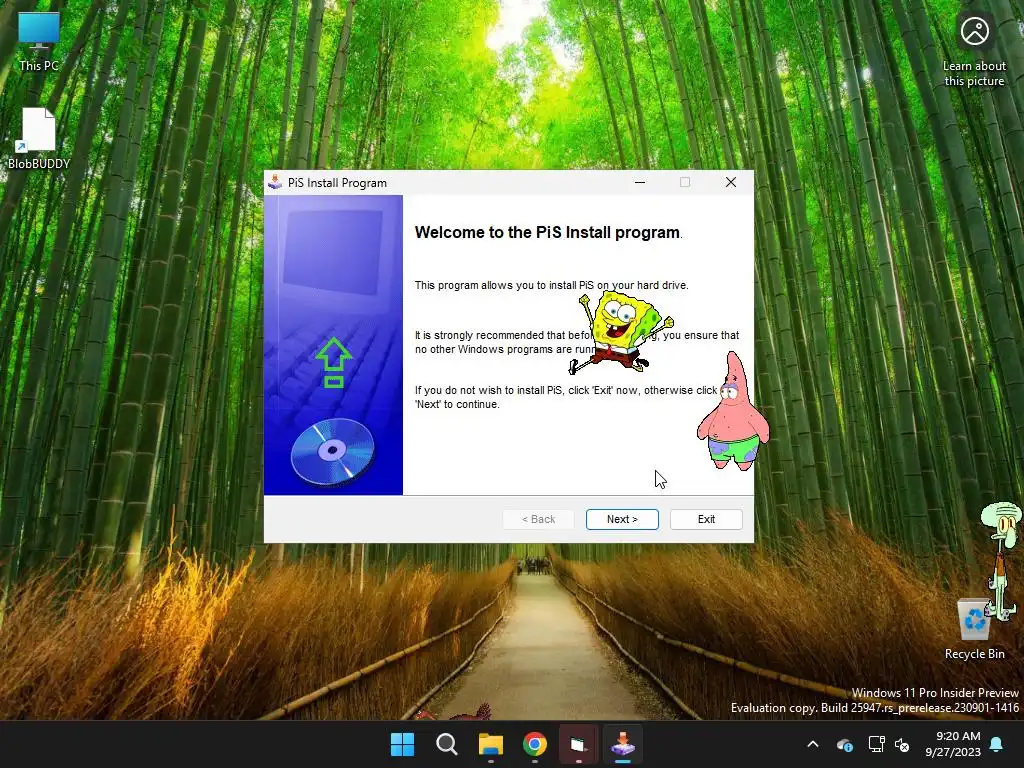Select the Recycle Bin desktop icon
Screen dimensions: 1024x768
(x=974, y=629)
